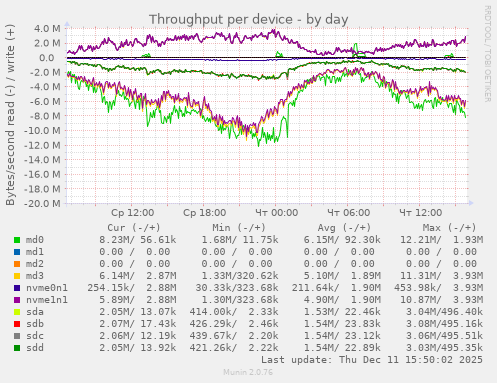
Task: Click the '-20.0 M' y-axis label
Action: [x=42, y=203]
